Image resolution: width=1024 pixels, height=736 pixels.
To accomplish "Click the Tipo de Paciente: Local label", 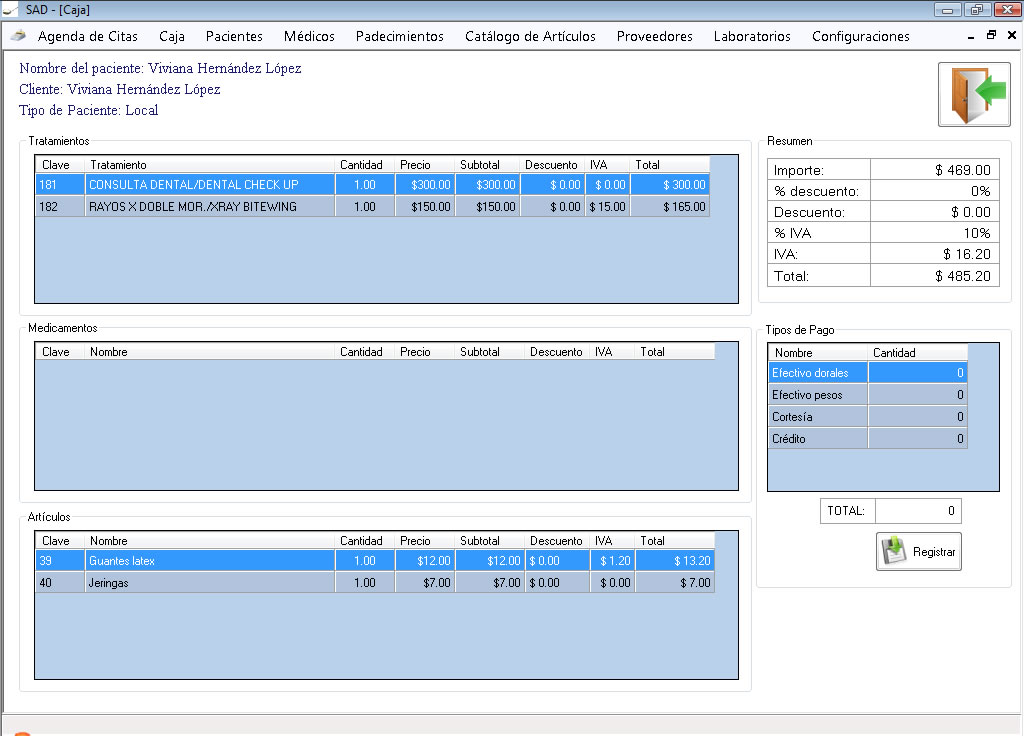I will pos(89,110).
